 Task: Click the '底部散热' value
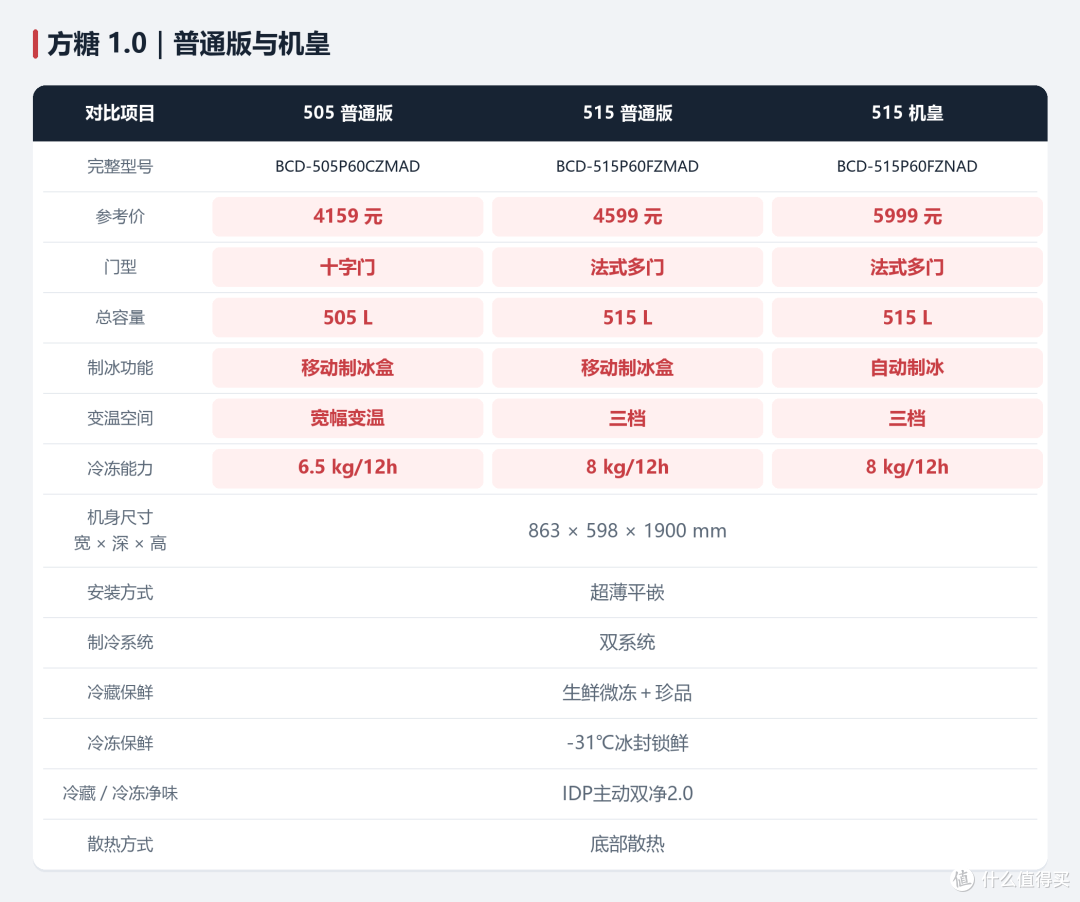[627, 844]
